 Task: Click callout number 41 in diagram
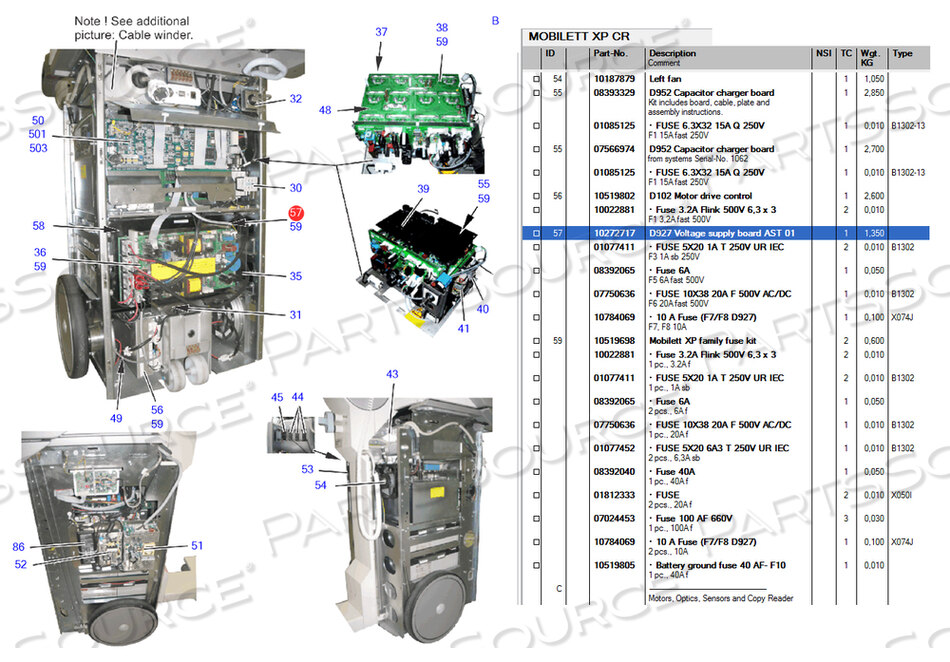pyautogui.click(x=463, y=329)
